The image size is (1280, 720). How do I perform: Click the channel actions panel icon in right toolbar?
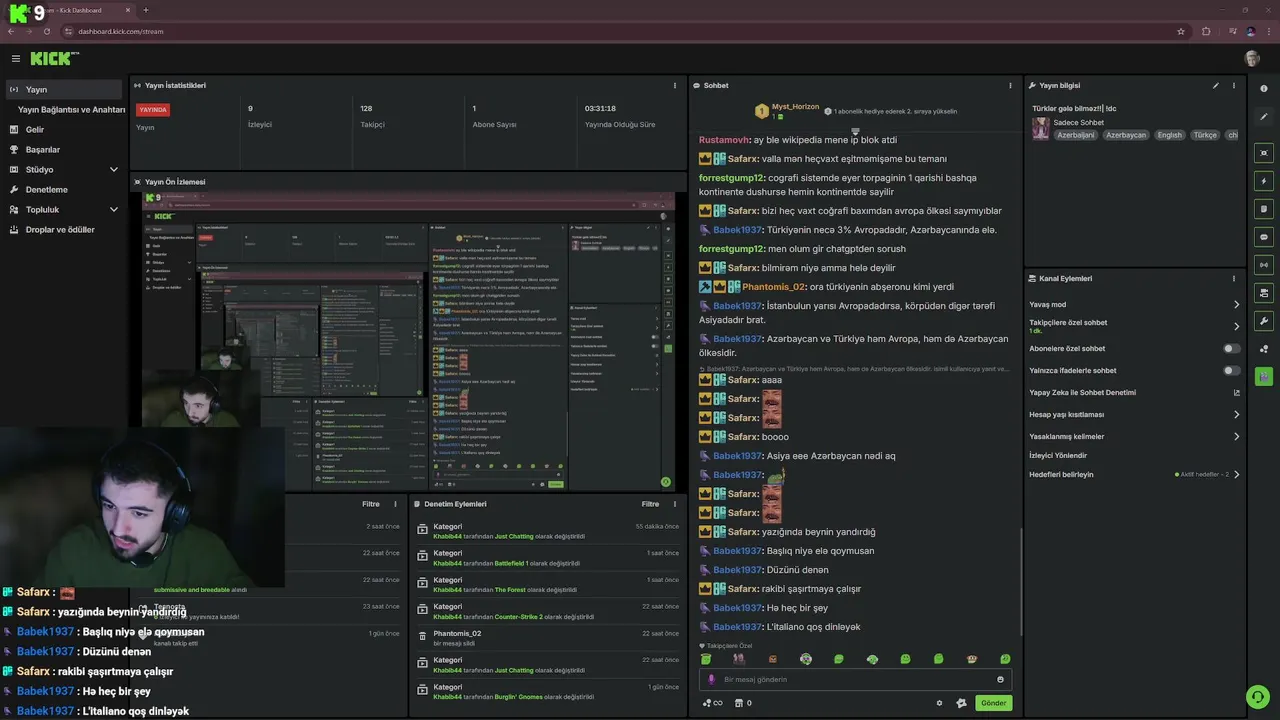click(1264, 293)
